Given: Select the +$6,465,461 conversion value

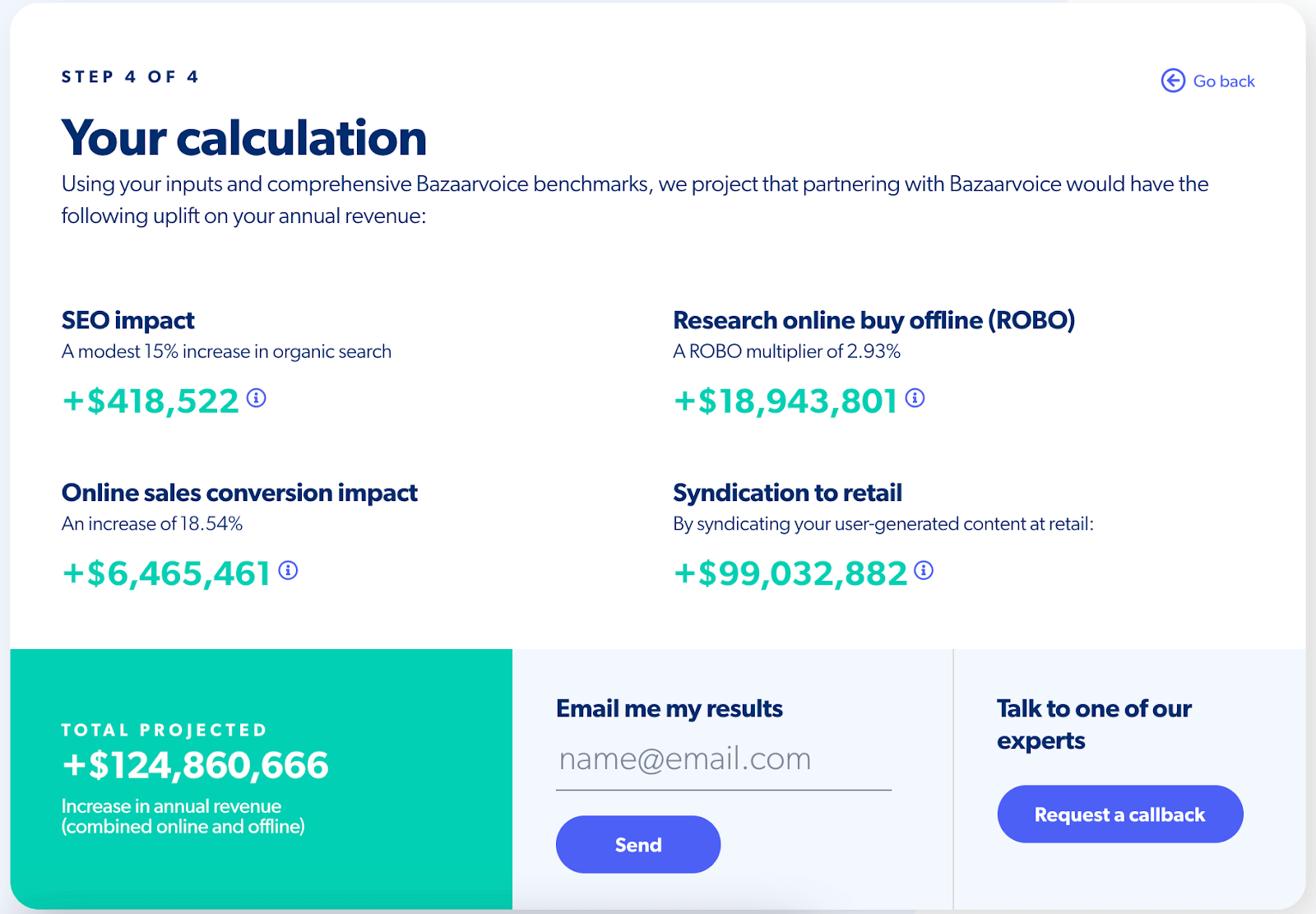Looking at the screenshot, I should (166, 573).
